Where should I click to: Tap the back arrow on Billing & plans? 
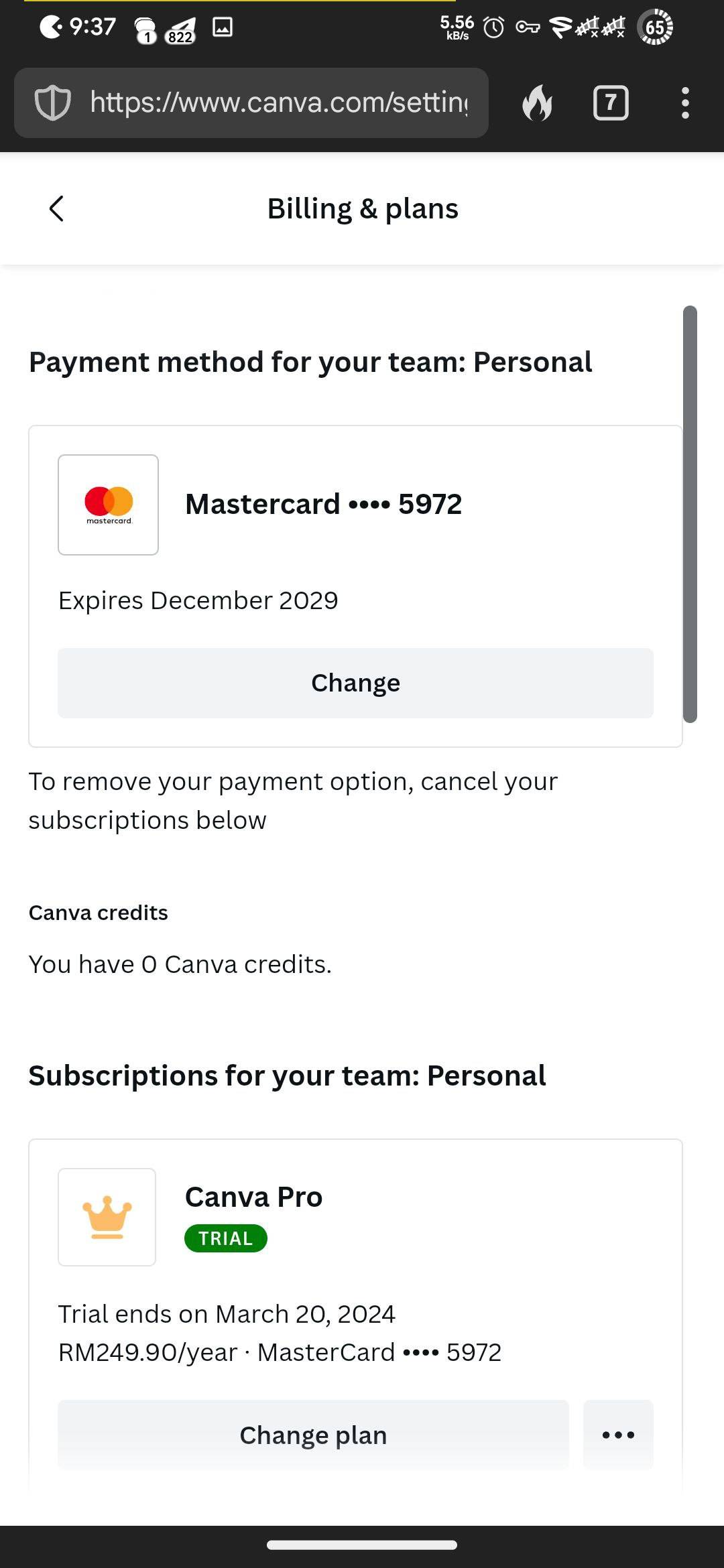(x=57, y=208)
